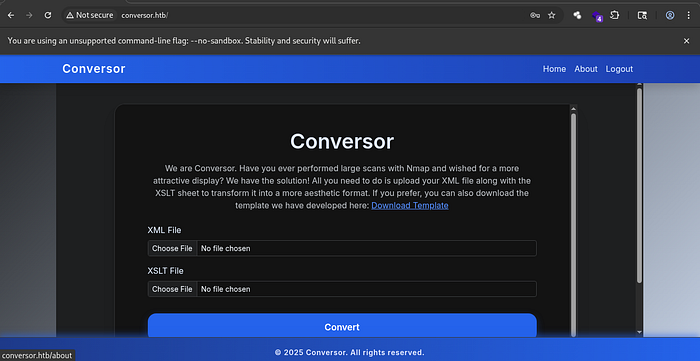This screenshot has height=361, width=700.
Task: Click the Download Template link
Action: point(410,205)
